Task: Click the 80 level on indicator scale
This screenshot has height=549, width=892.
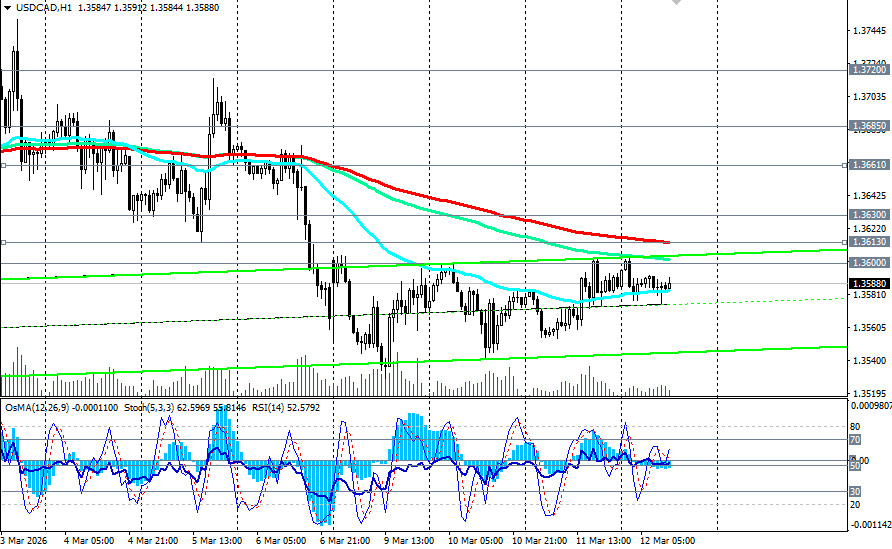Action: (x=855, y=427)
